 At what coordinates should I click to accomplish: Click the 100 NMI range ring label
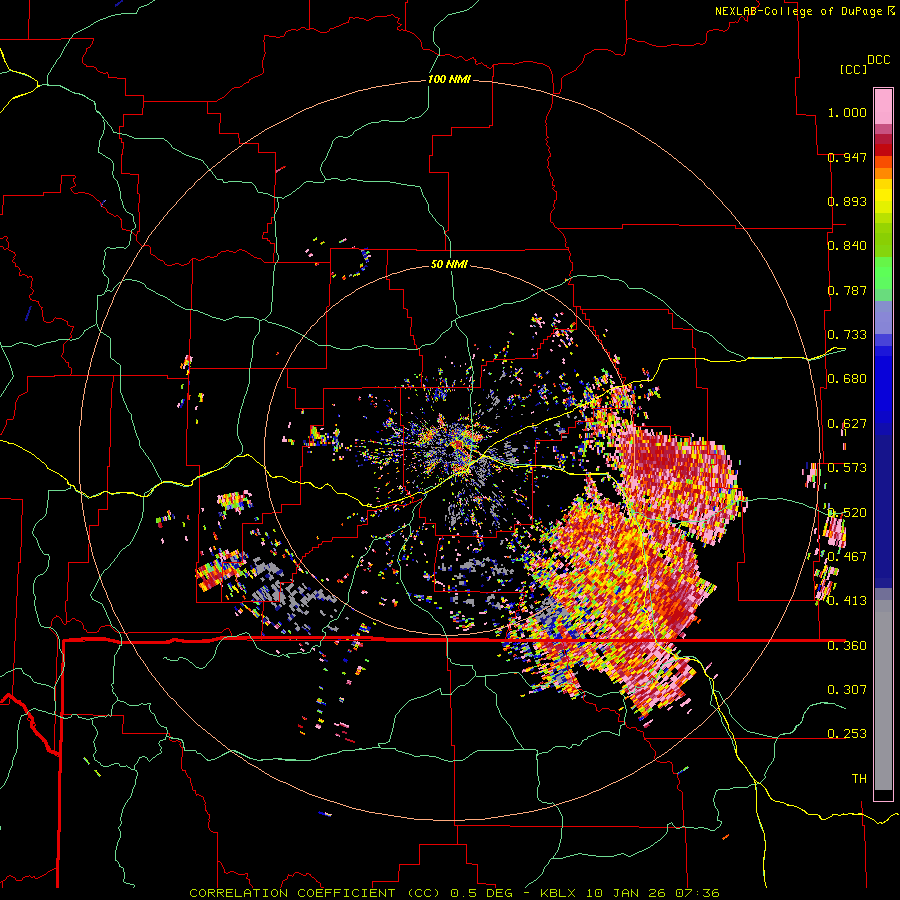[449, 79]
